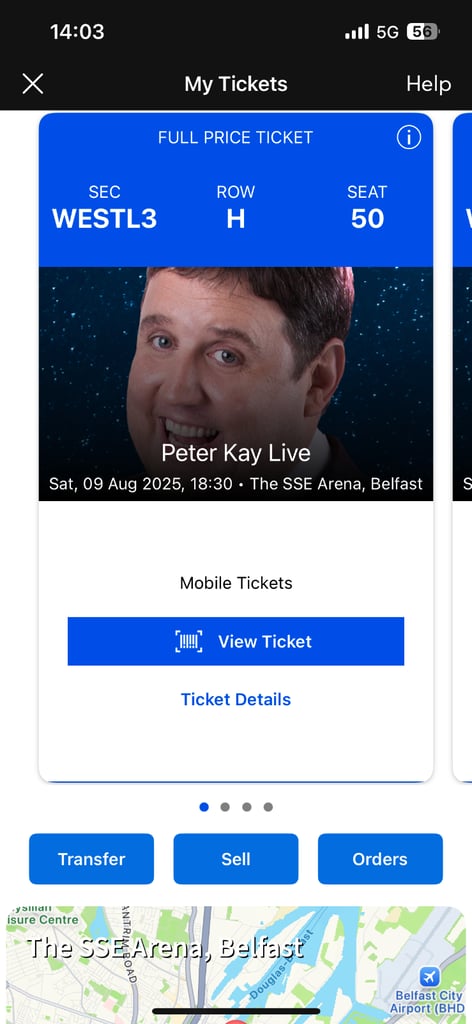This screenshot has width=472, height=1024.
Task: Select the first page indicator dot
Action: [204, 807]
